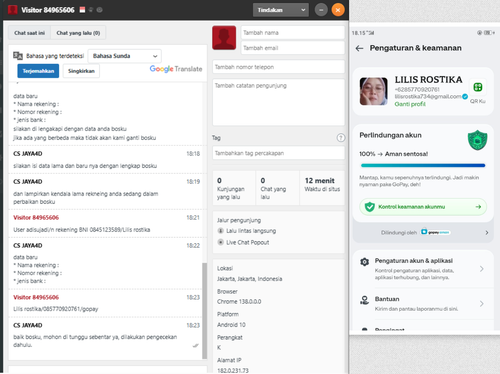500x374 pixels.
Task: Click the Tambah email input field
Action: coord(293,48)
